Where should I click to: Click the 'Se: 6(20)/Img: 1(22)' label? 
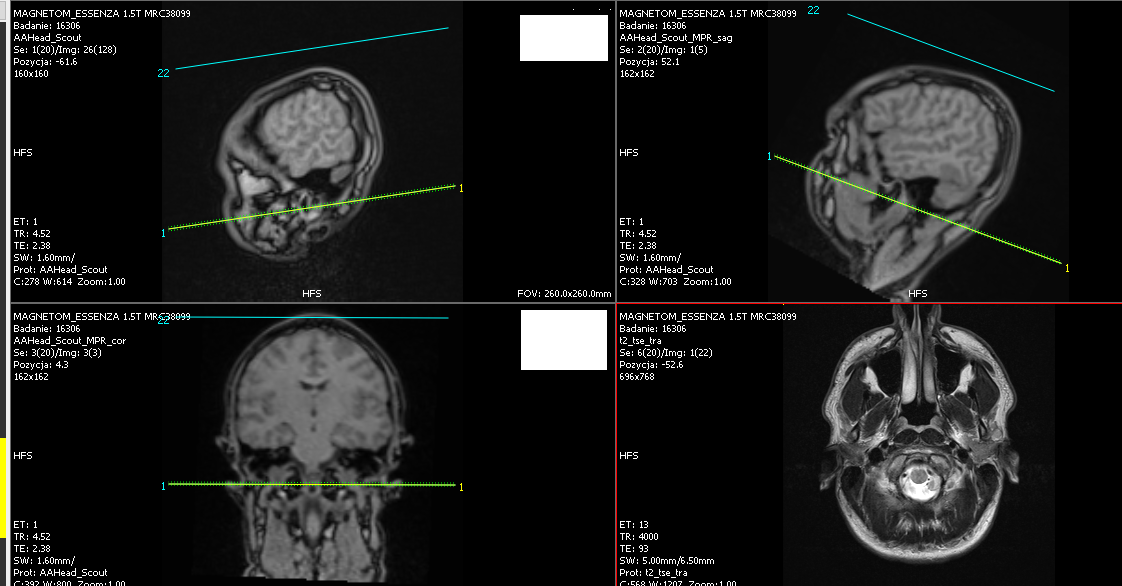point(665,352)
